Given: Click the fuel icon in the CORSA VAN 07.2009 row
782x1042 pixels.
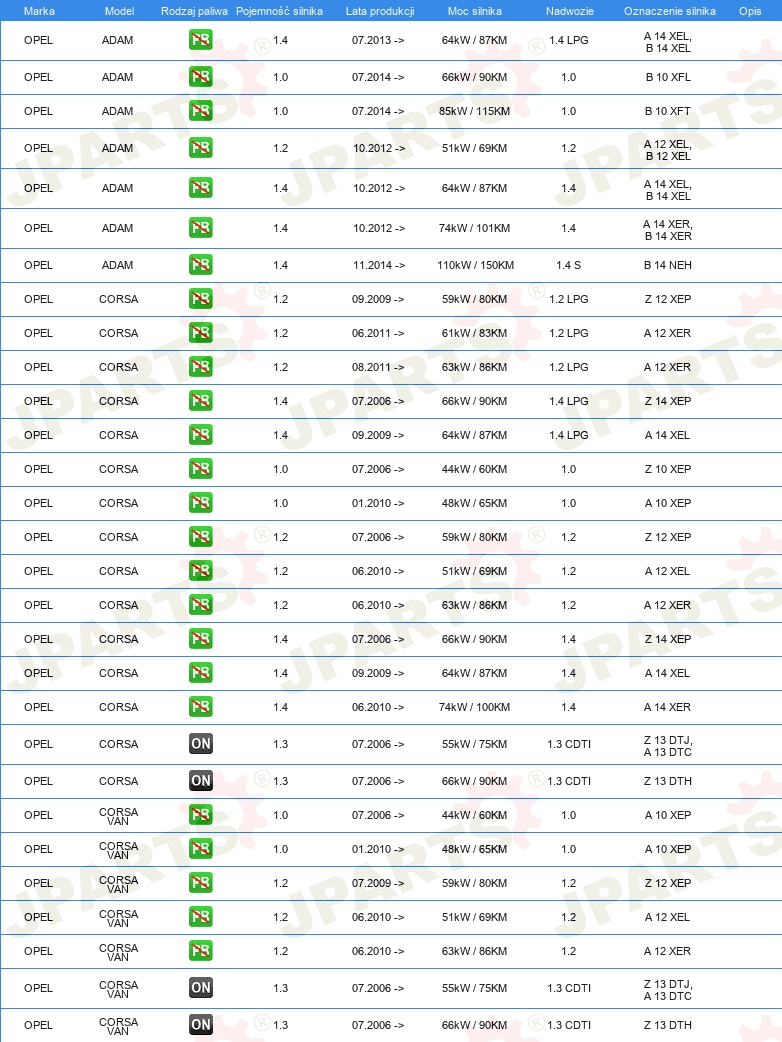Looking at the screenshot, I should point(201,883).
